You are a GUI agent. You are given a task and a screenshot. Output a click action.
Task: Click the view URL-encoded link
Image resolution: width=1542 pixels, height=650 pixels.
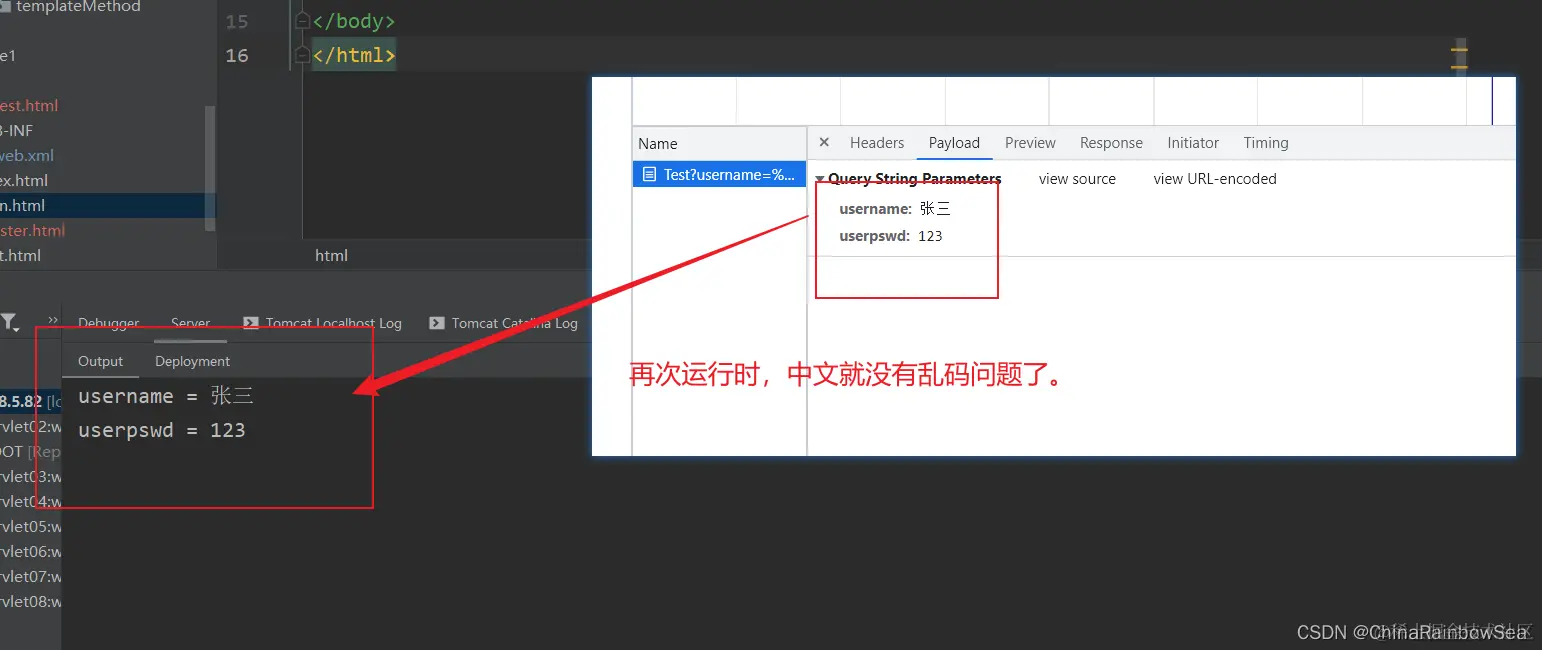pos(1215,178)
